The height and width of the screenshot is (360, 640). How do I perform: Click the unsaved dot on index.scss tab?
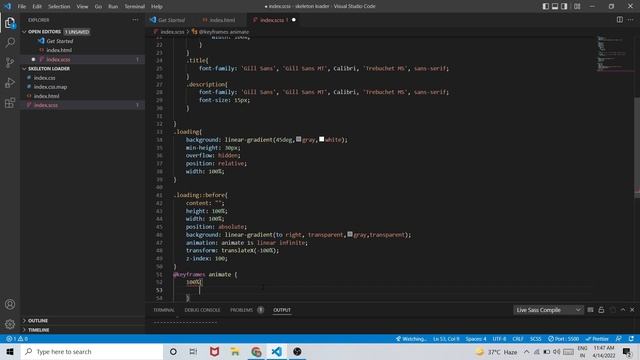pos(293,20)
